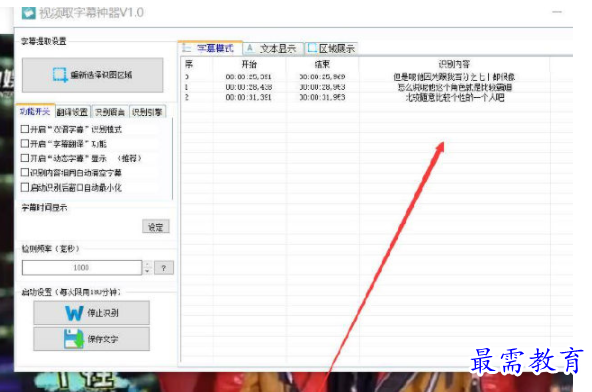This screenshot has height=392, width=592.
Task: Enable the 双语字幕 recognition mode checkbox
Action: [x=25, y=129]
